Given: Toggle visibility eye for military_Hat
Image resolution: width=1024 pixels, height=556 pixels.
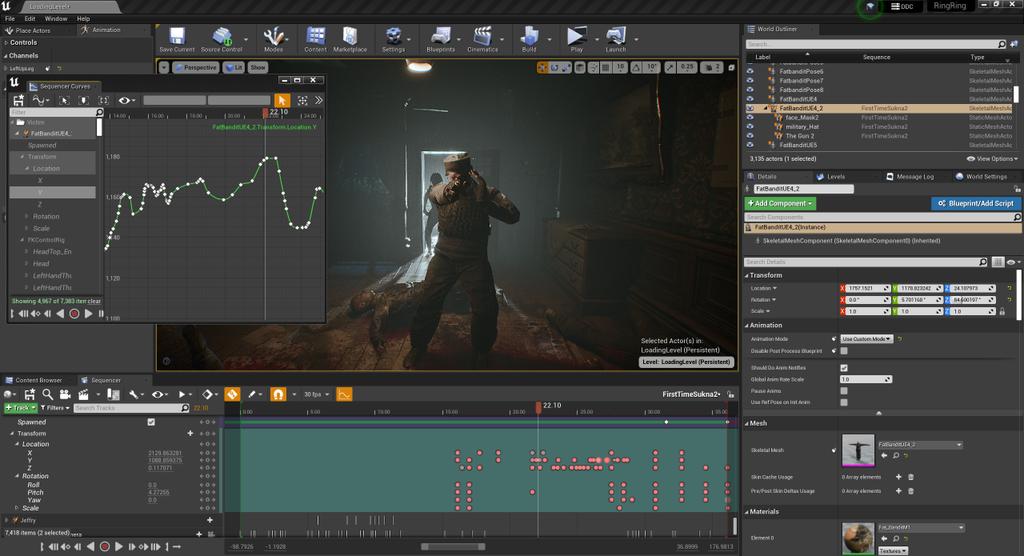Looking at the screenshot, I should click(750, 127).
